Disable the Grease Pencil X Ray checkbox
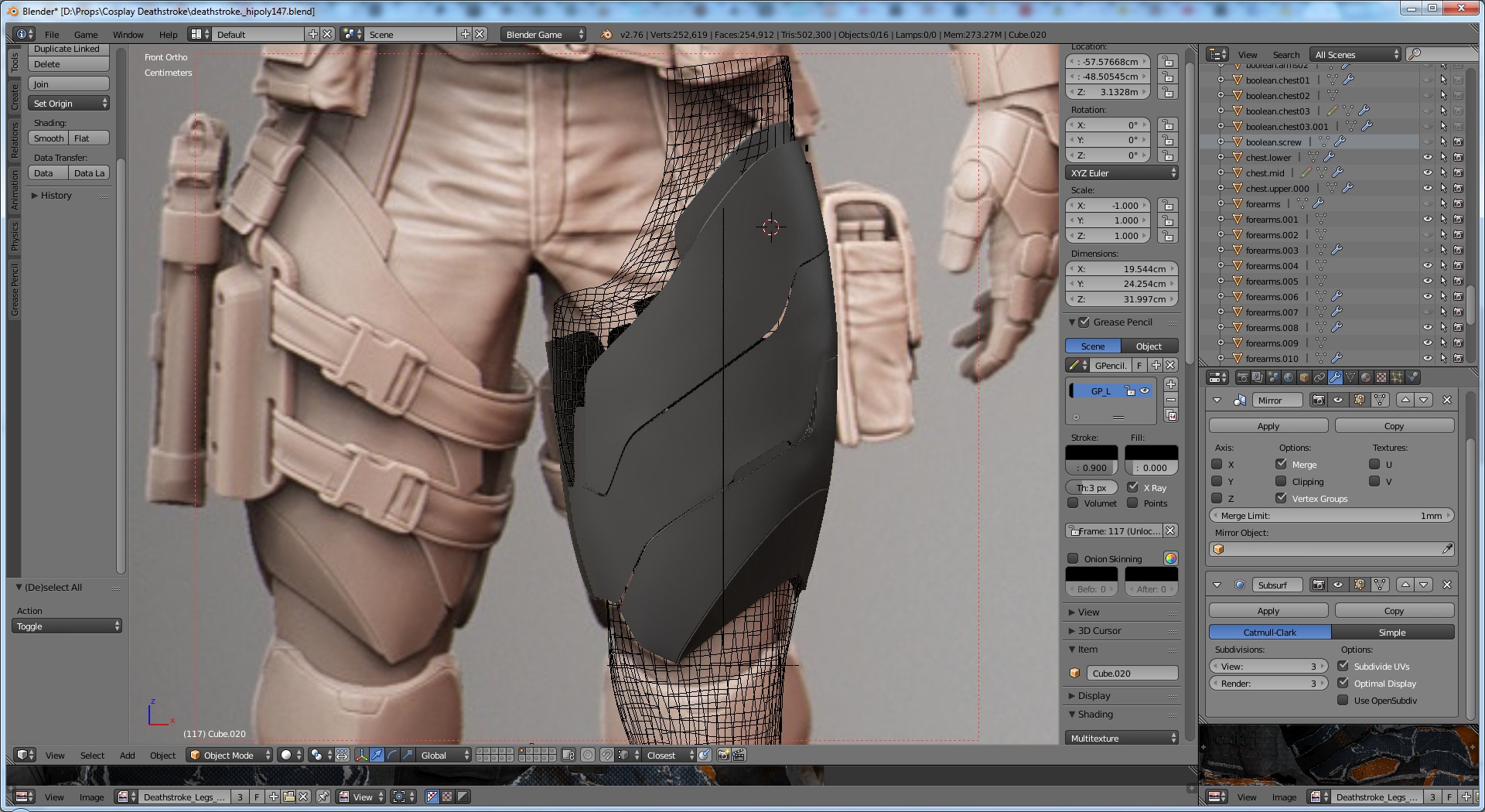This screenshot has width=1485, height=812. [x=1133, y=487]
